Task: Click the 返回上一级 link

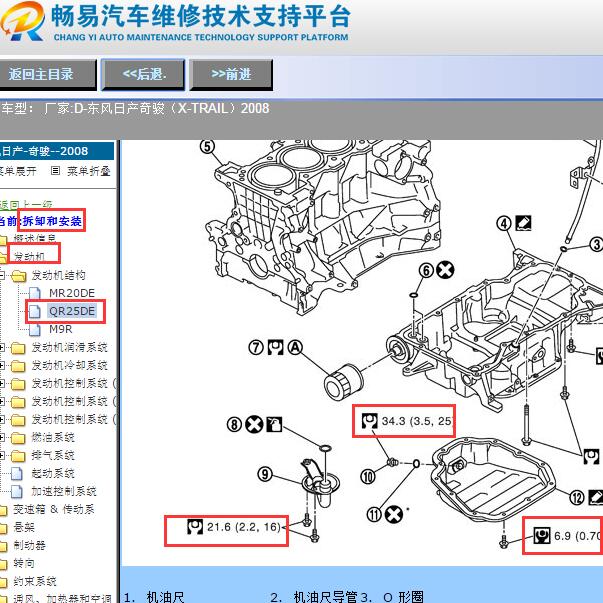Action: [25, 205]
